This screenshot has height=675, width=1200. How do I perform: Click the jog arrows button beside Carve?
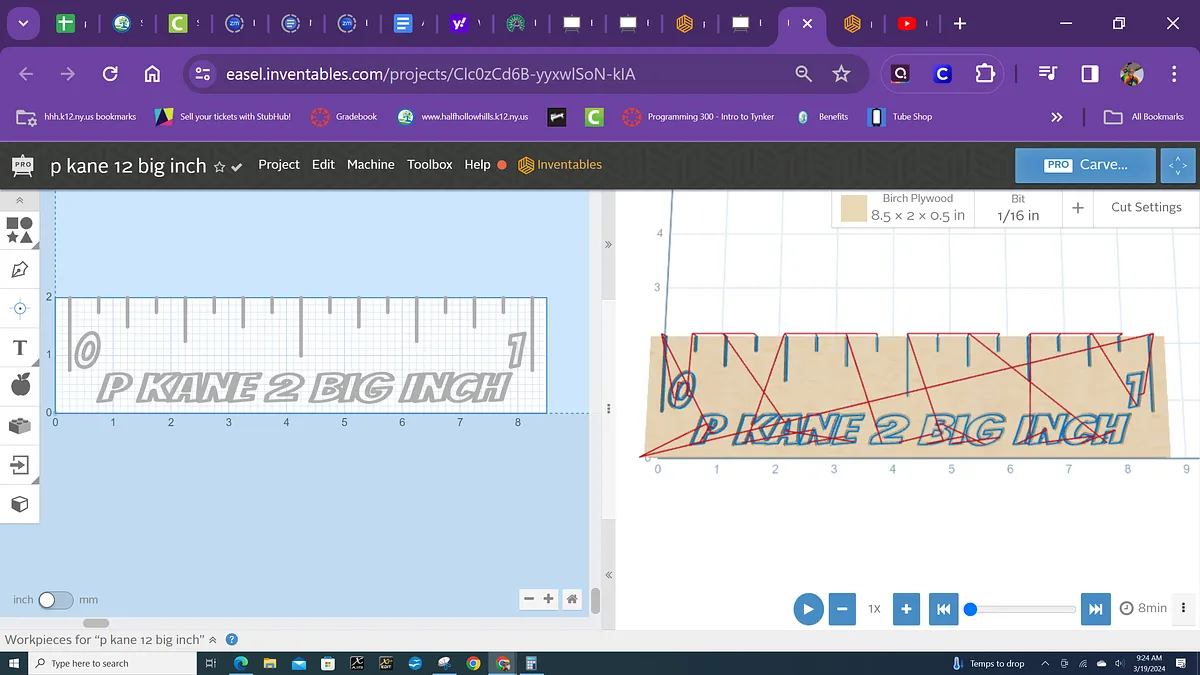point(1177,166)
